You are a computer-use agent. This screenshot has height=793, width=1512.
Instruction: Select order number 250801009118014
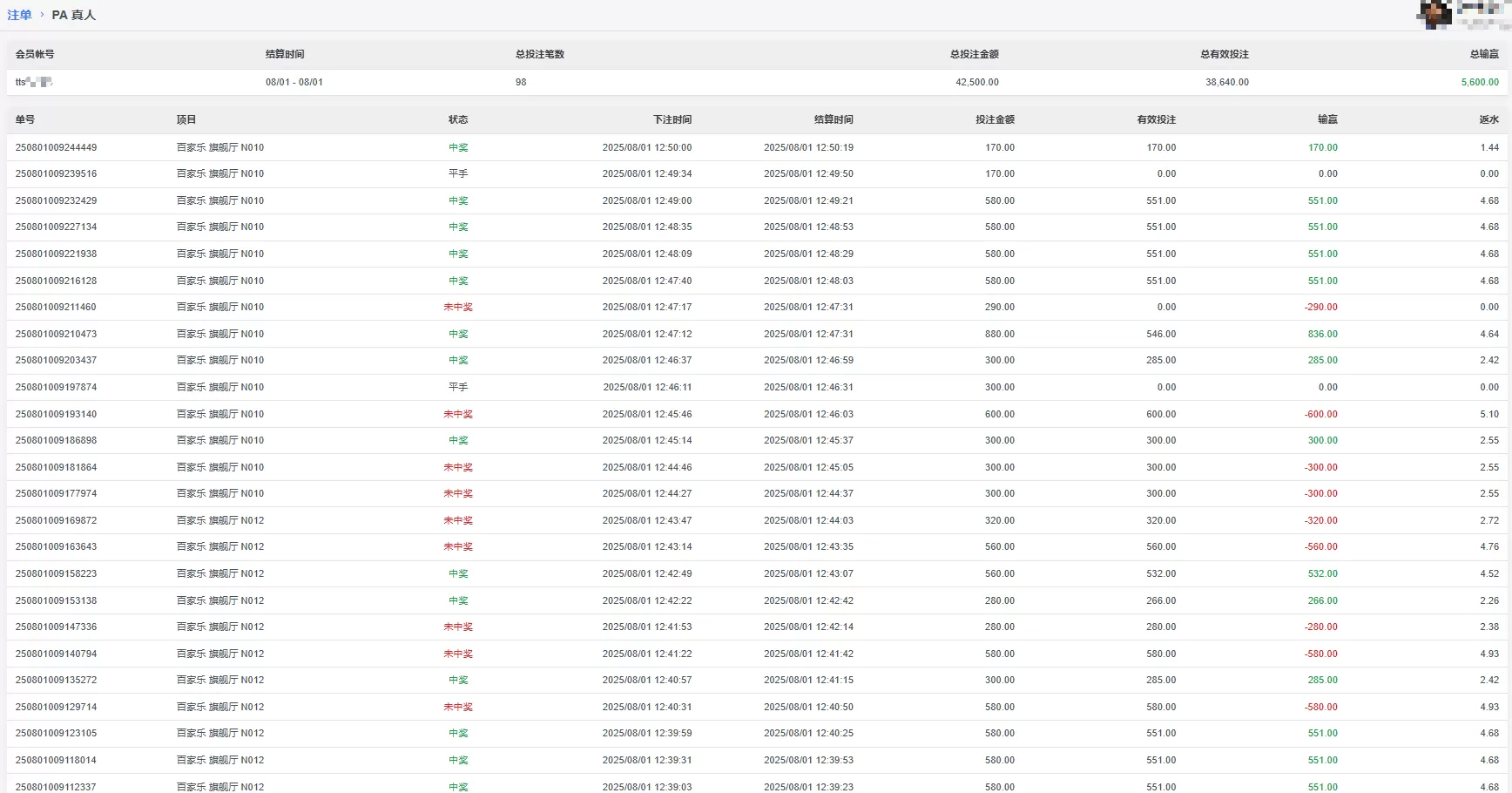click(56, 760)
